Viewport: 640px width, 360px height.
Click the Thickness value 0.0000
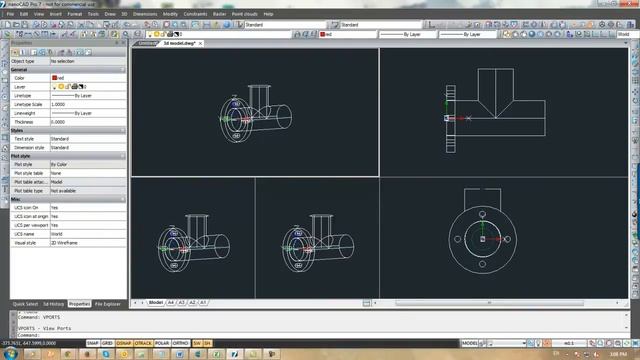(x=88, y=122)
